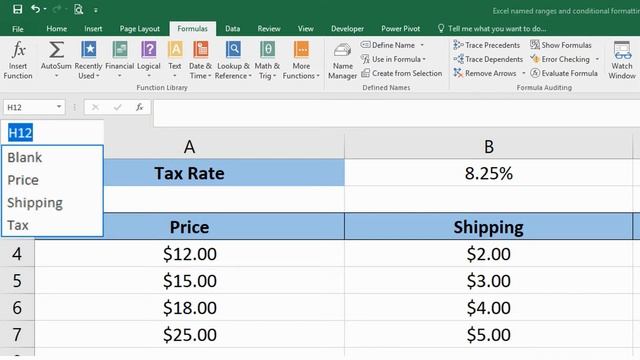The height and width of the screenshot is (360, 640).
Task: Click Remove Arrows
Action: coord(485,73)
